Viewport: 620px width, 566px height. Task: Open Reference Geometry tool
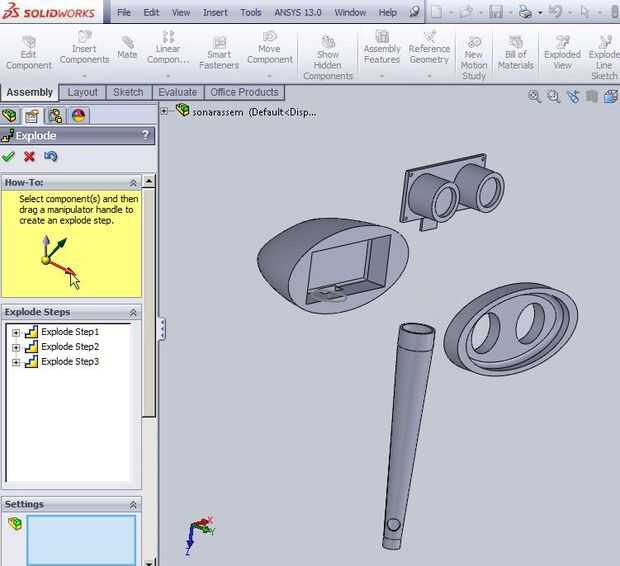pos(429,47)
